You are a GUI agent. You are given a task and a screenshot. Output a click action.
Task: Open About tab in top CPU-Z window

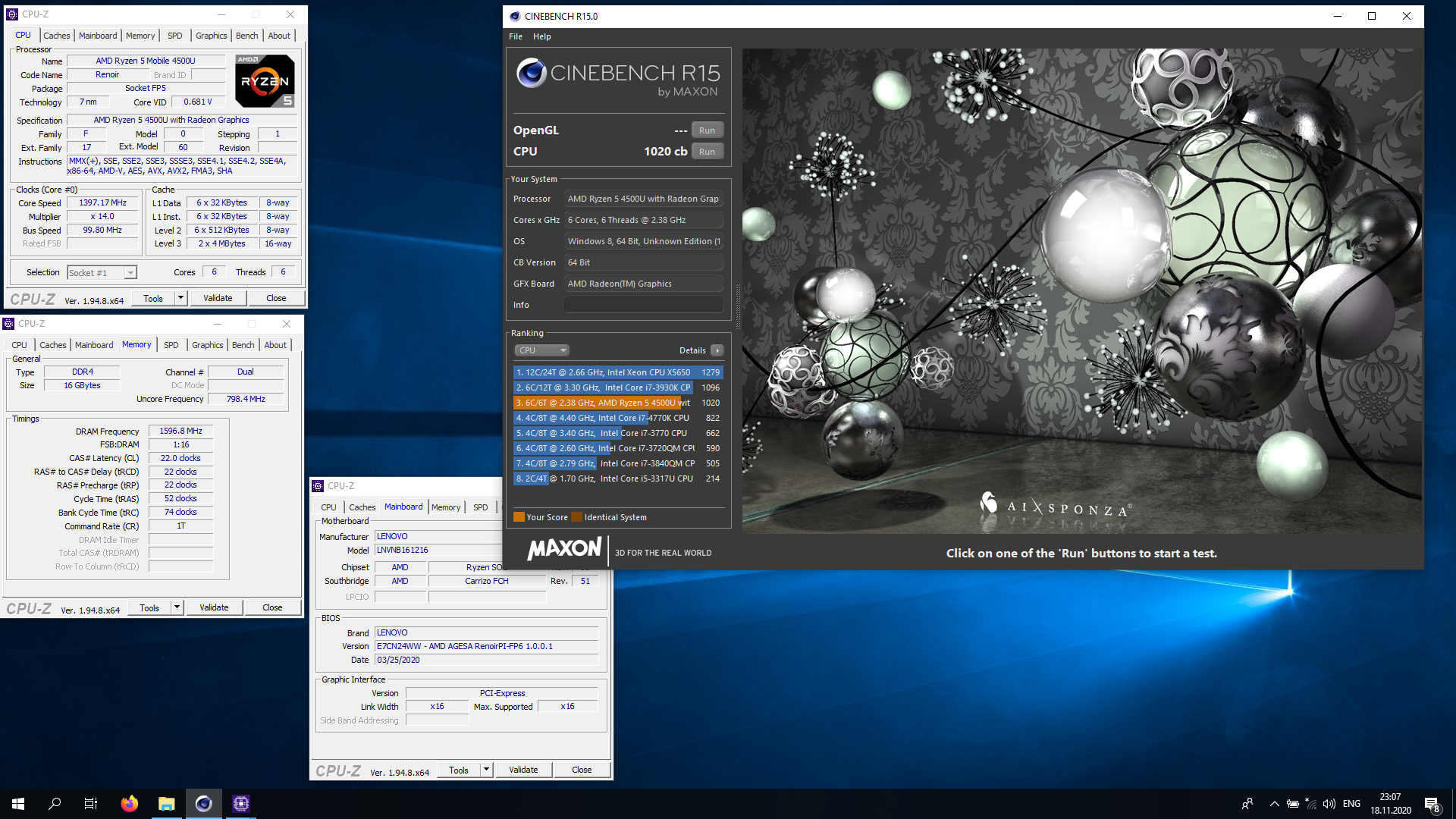(x=279, y=36)
